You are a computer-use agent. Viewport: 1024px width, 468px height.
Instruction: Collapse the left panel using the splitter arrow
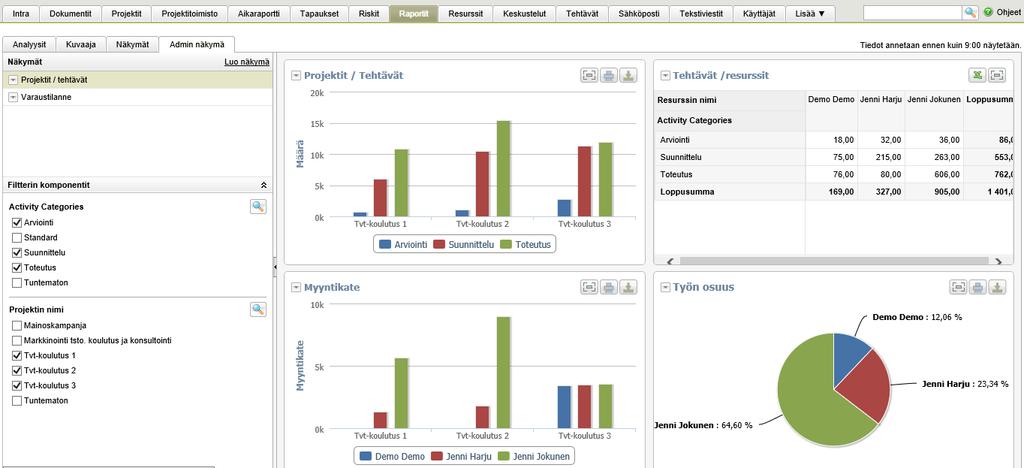point(275,266)
